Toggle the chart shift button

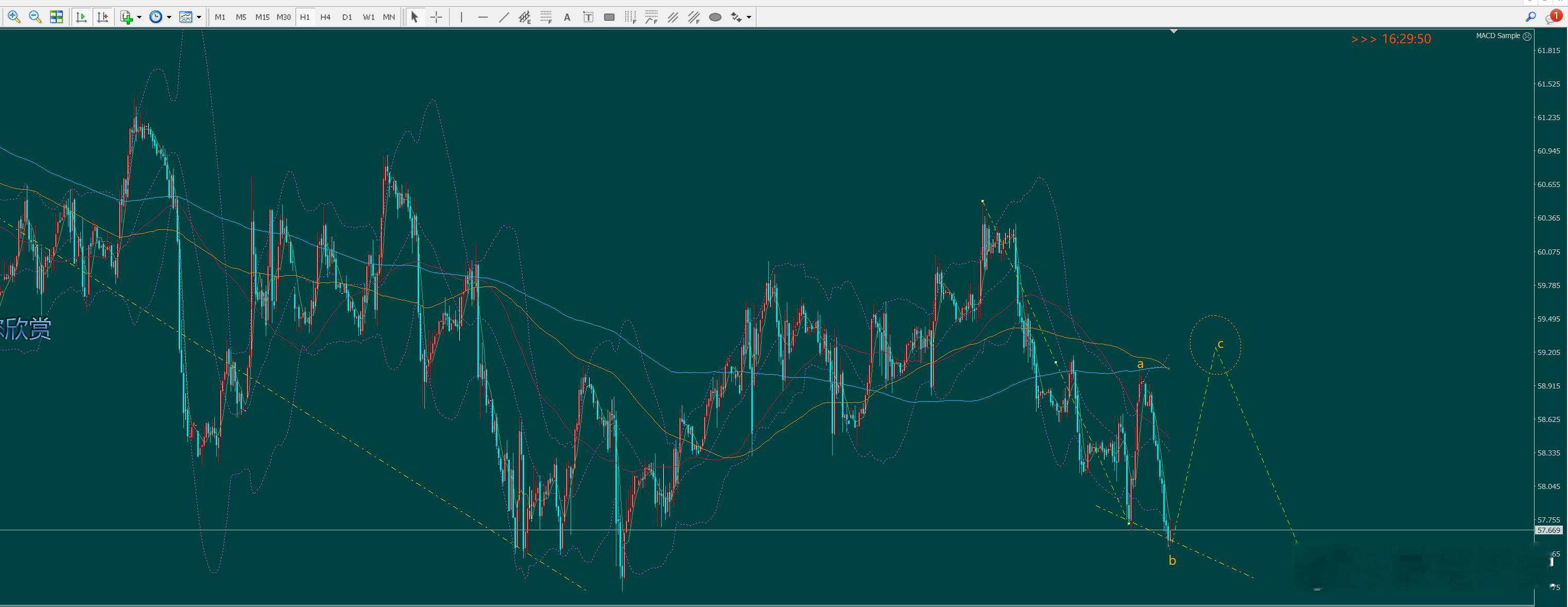(x=102, y=17)
